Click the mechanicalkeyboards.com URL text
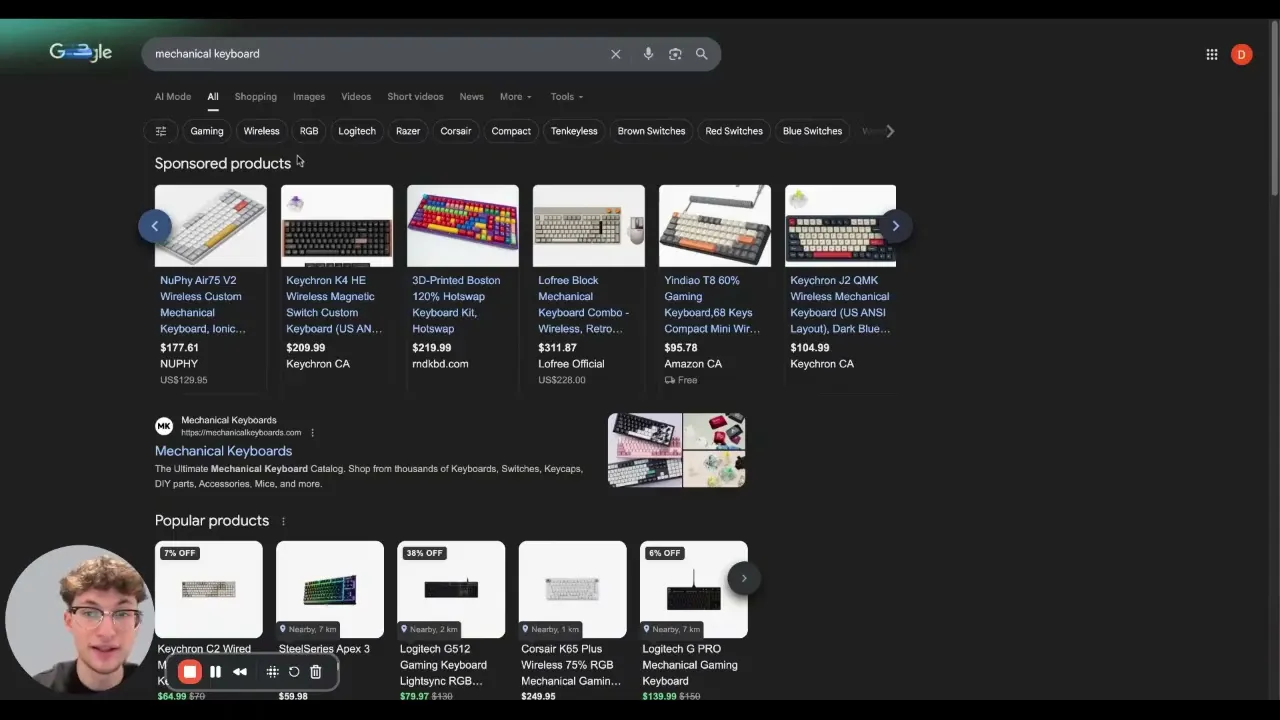Image resolution: width=1280 pixels, height=720 pixels. [x=241, y=433]
